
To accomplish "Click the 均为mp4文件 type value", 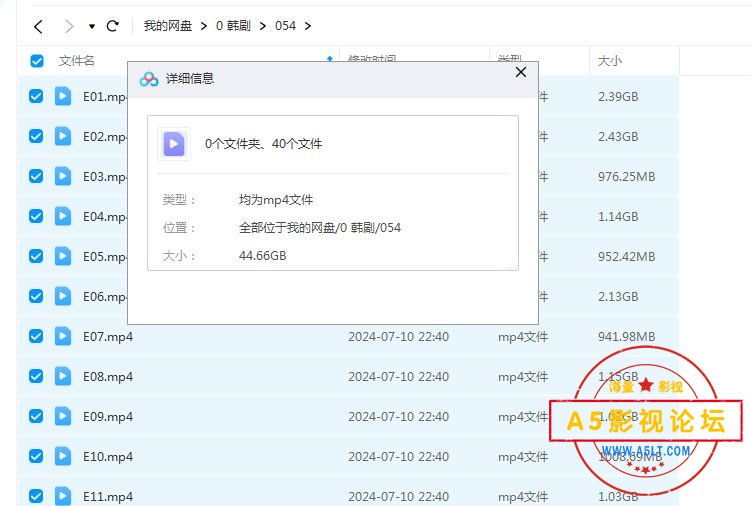I will (x=276, y=199).
